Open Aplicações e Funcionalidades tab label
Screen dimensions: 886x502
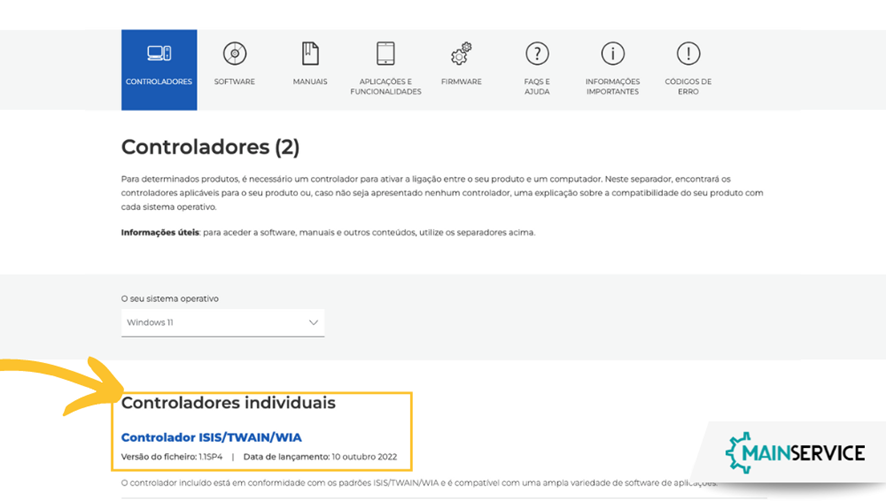click(385, 86)
